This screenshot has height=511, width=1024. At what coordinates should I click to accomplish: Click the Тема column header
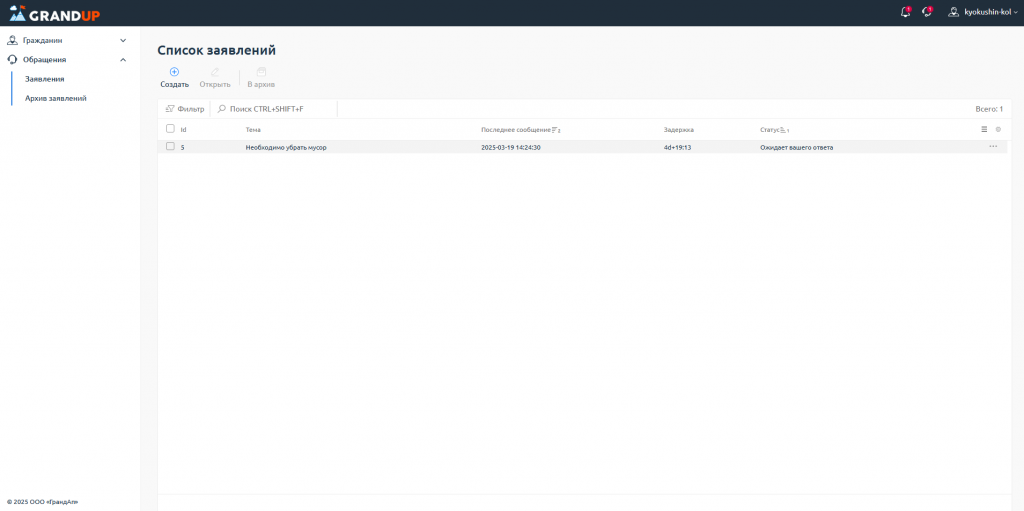coord(253,130)
